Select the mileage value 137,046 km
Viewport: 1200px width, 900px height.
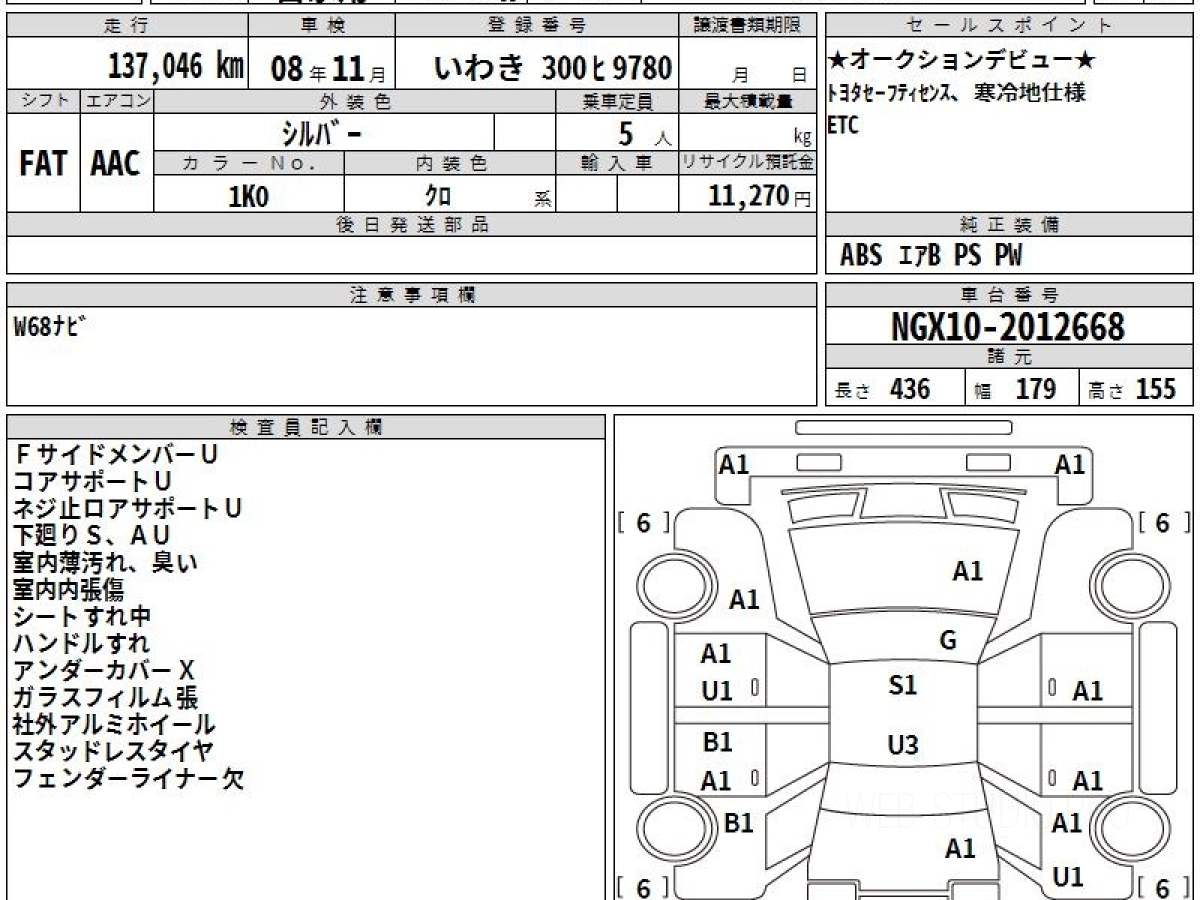(175, 67)
